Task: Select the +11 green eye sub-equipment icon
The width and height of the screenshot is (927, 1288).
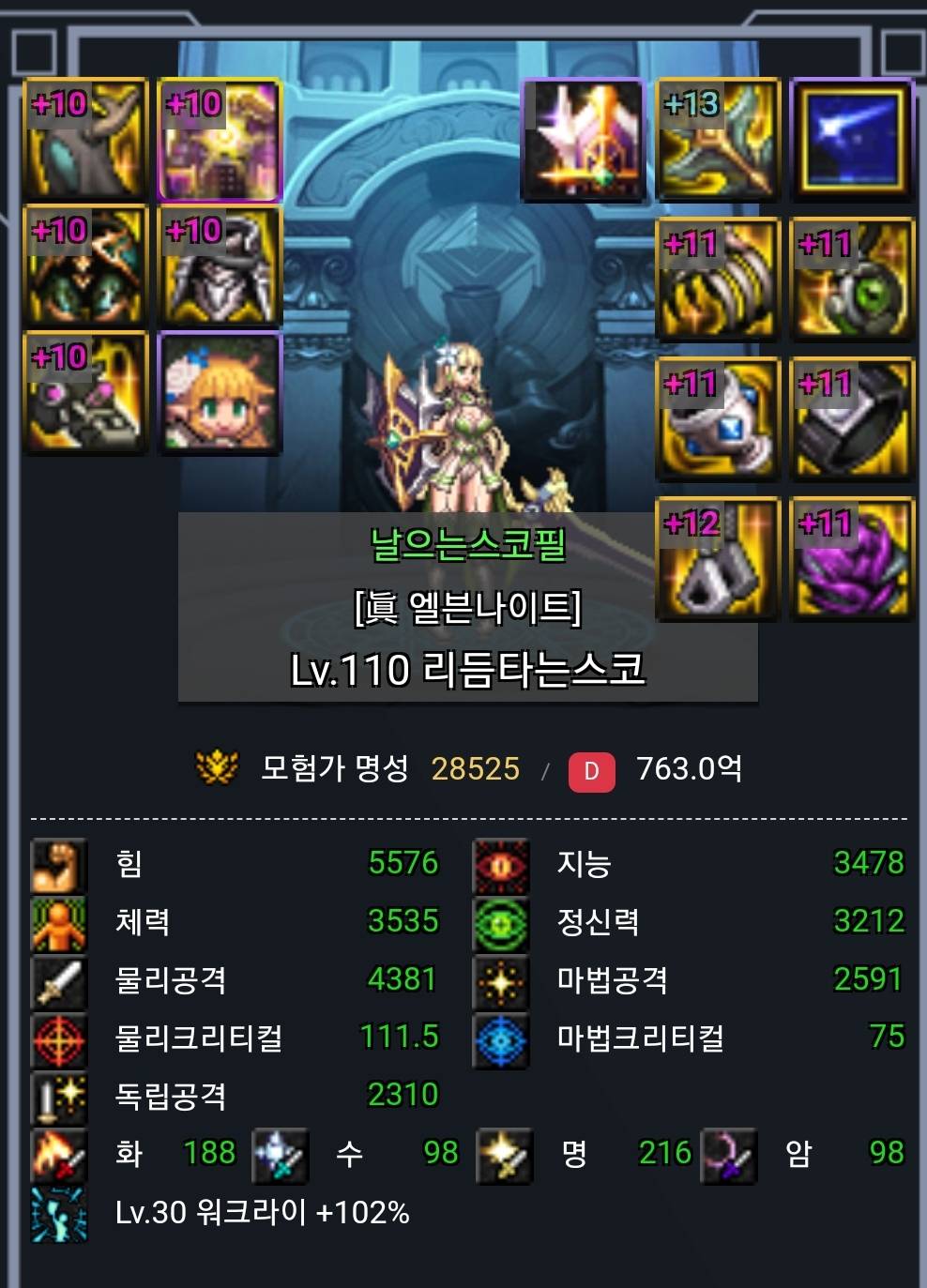Action: click(852, 279)
